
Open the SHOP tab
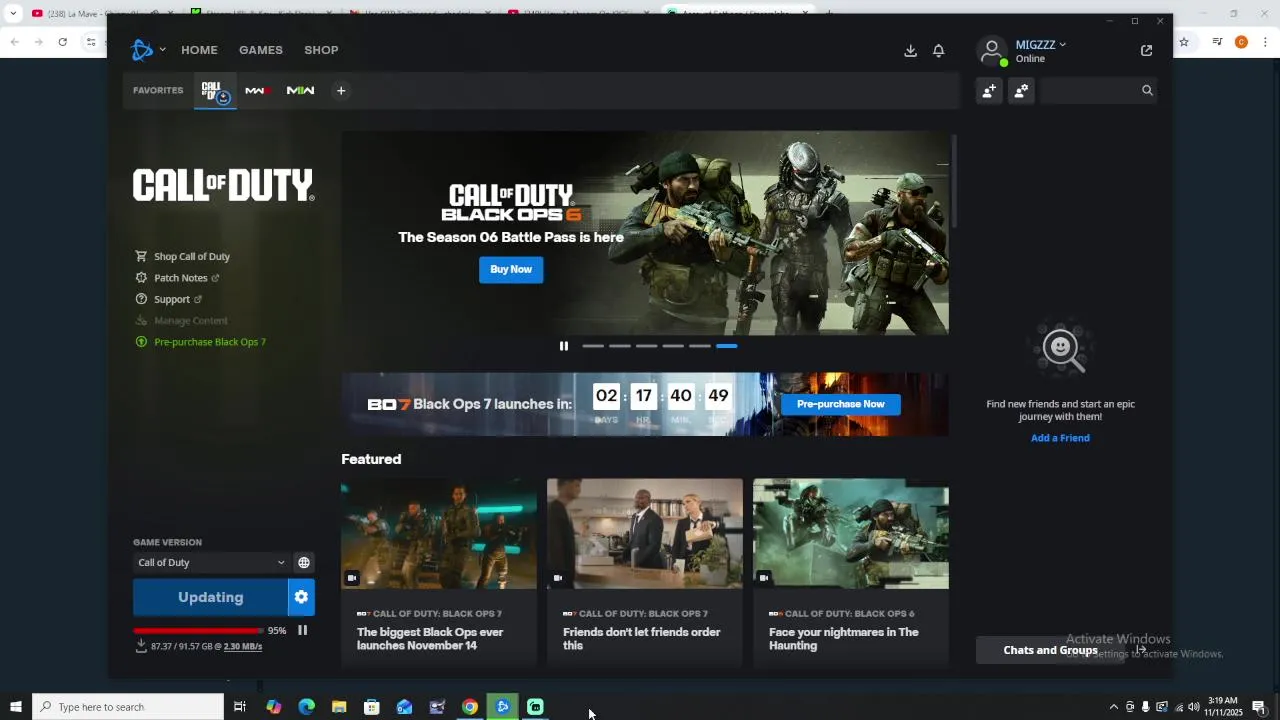tap(321, 50)
